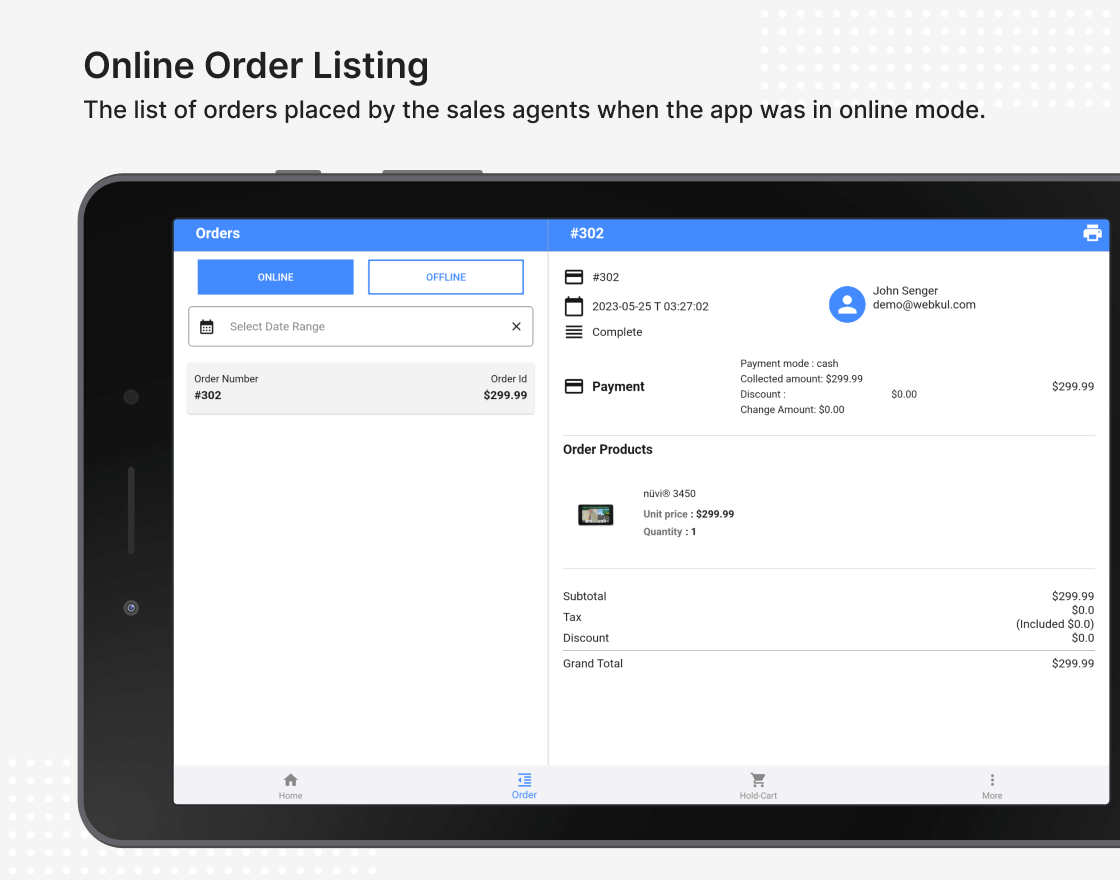Click 'Collected amount: $299.99' text

[801, 379]
